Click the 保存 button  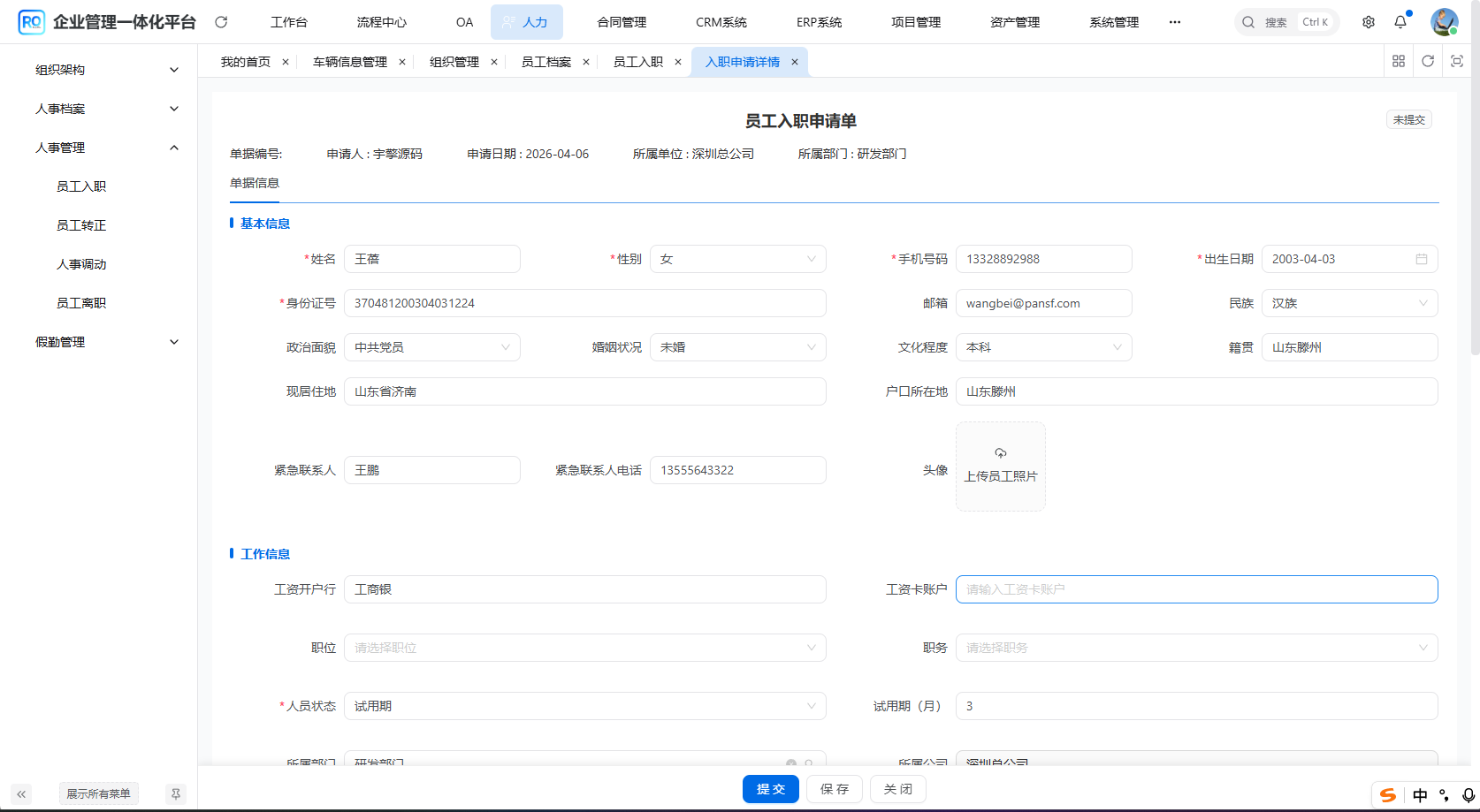(835, 789)
